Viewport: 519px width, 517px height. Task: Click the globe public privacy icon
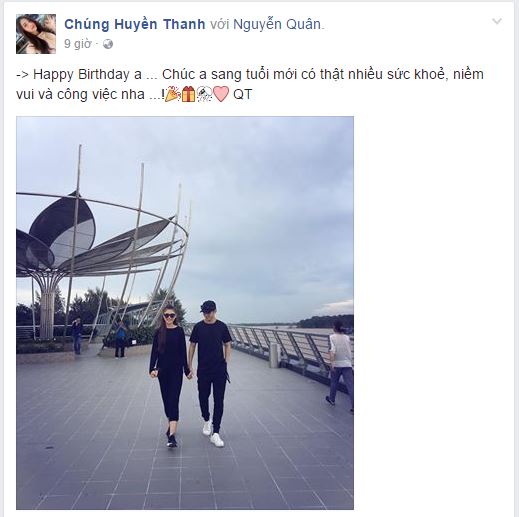pyautogui.click(x=108, y=44)
